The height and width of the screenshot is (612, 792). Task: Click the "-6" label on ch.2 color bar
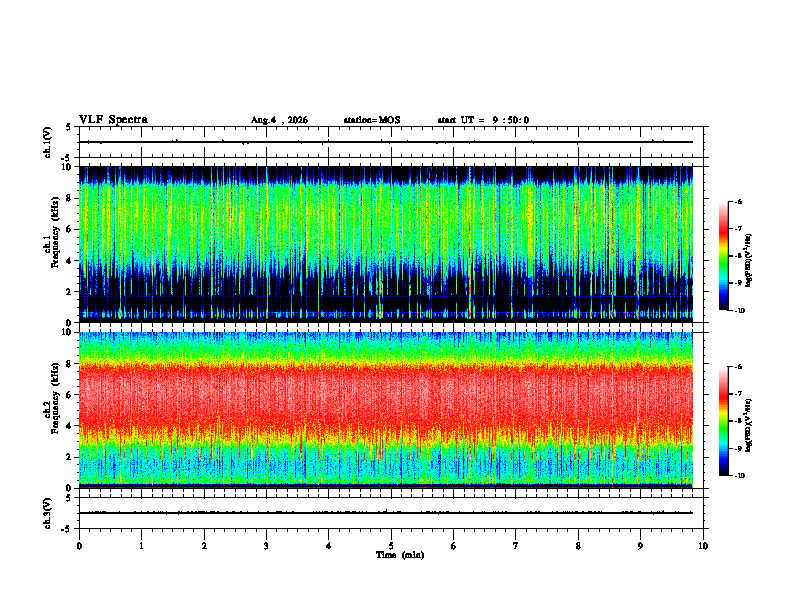pos(738,367)
